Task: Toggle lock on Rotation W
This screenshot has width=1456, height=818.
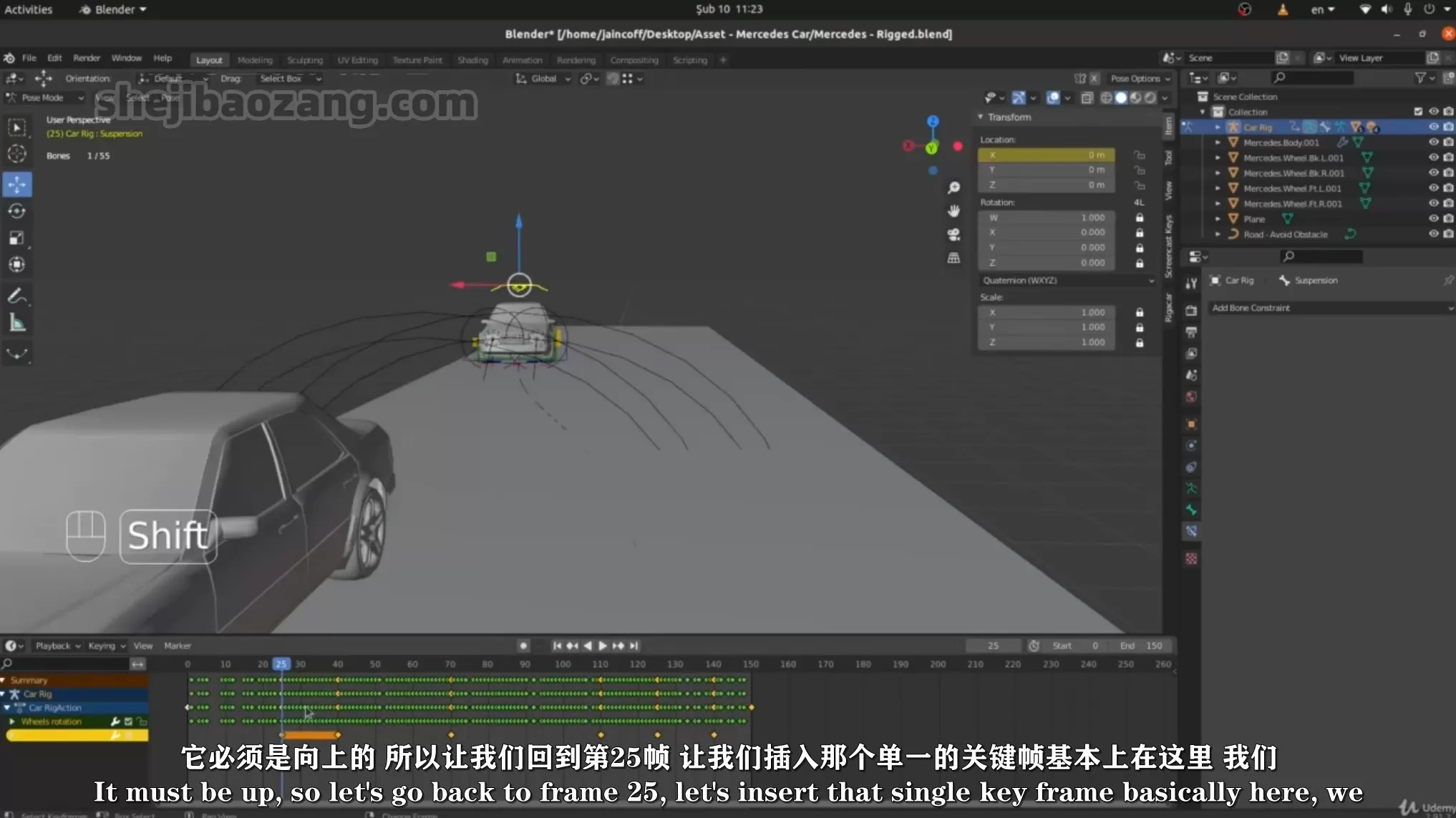Action: [x=1140, y=218]
